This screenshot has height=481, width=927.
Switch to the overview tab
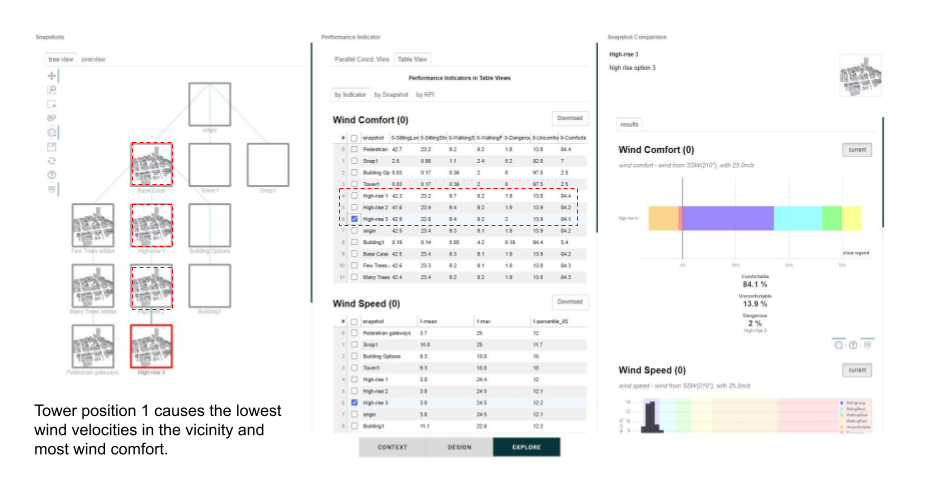93,60
